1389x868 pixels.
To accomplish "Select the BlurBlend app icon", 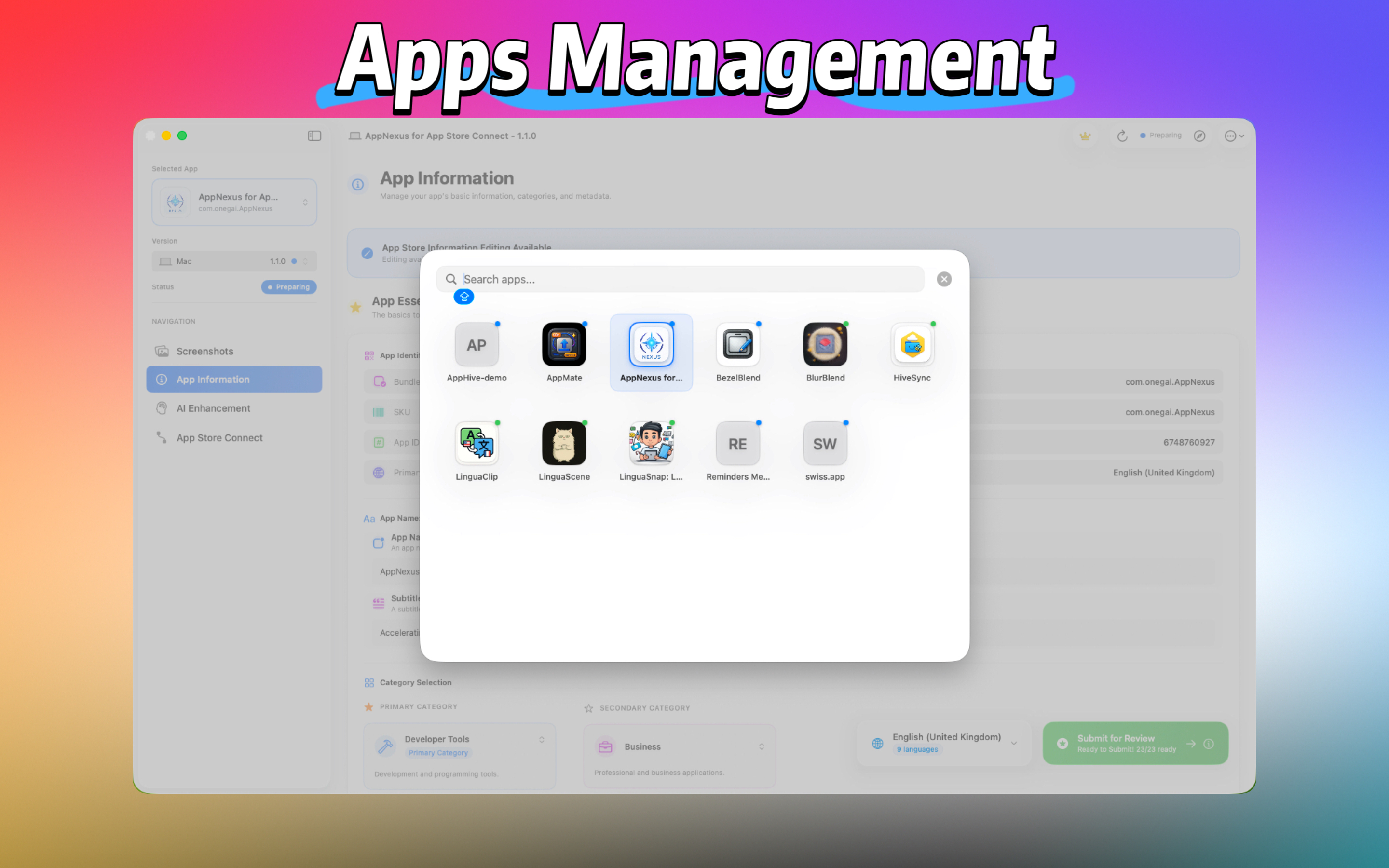I will click(x=825, y=345).
